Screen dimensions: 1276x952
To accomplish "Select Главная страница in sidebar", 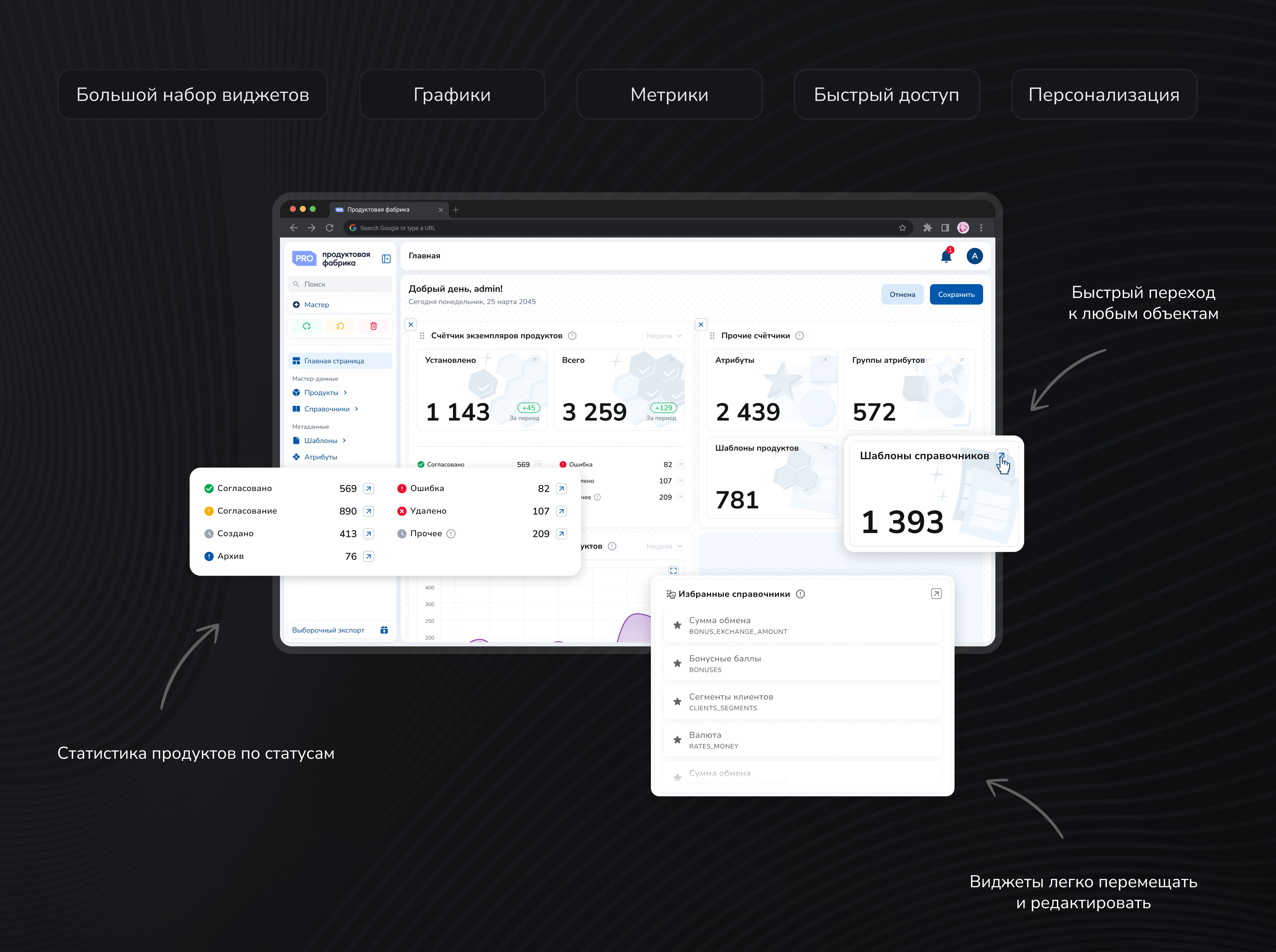I will pyautogui.click(x=334, y=361).
